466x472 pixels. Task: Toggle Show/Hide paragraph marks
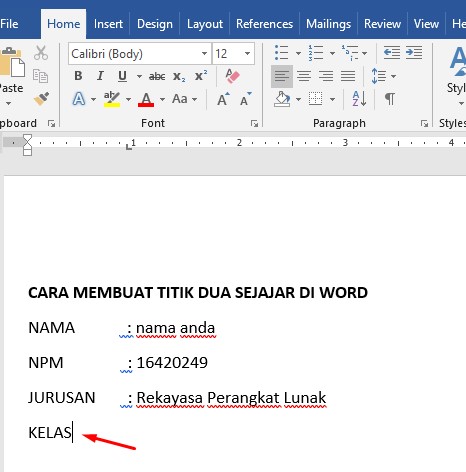tap(390, 99)
